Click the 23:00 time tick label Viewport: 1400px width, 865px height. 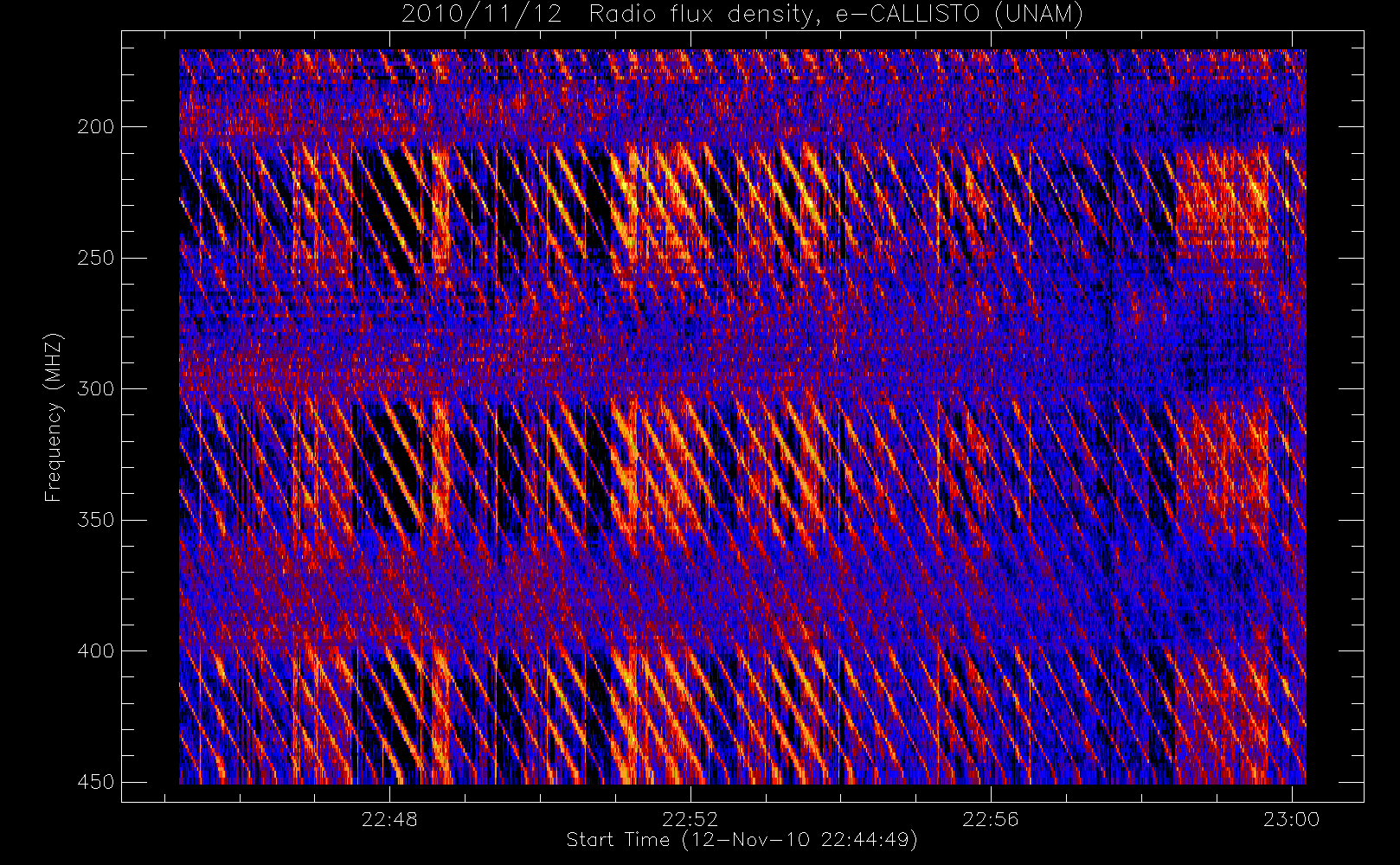pyautogui.click(x=1291, y=819)
